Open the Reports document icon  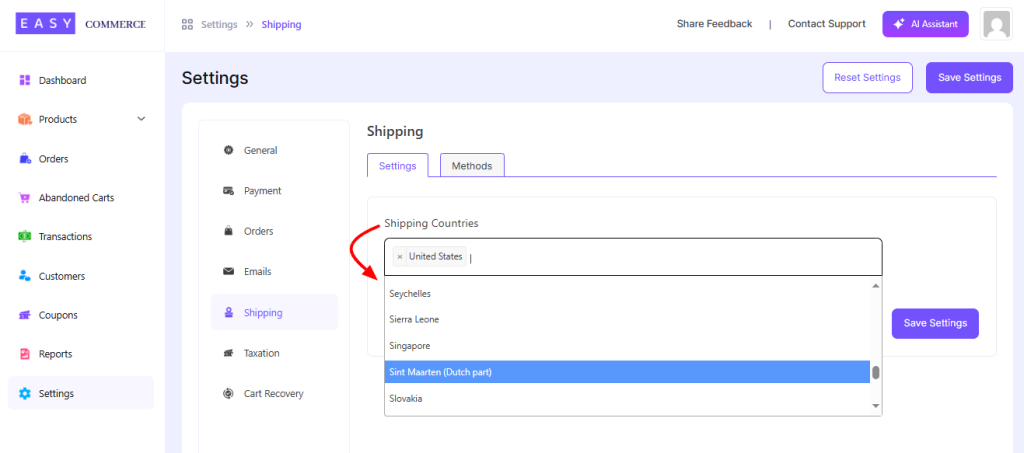point(25,354)
